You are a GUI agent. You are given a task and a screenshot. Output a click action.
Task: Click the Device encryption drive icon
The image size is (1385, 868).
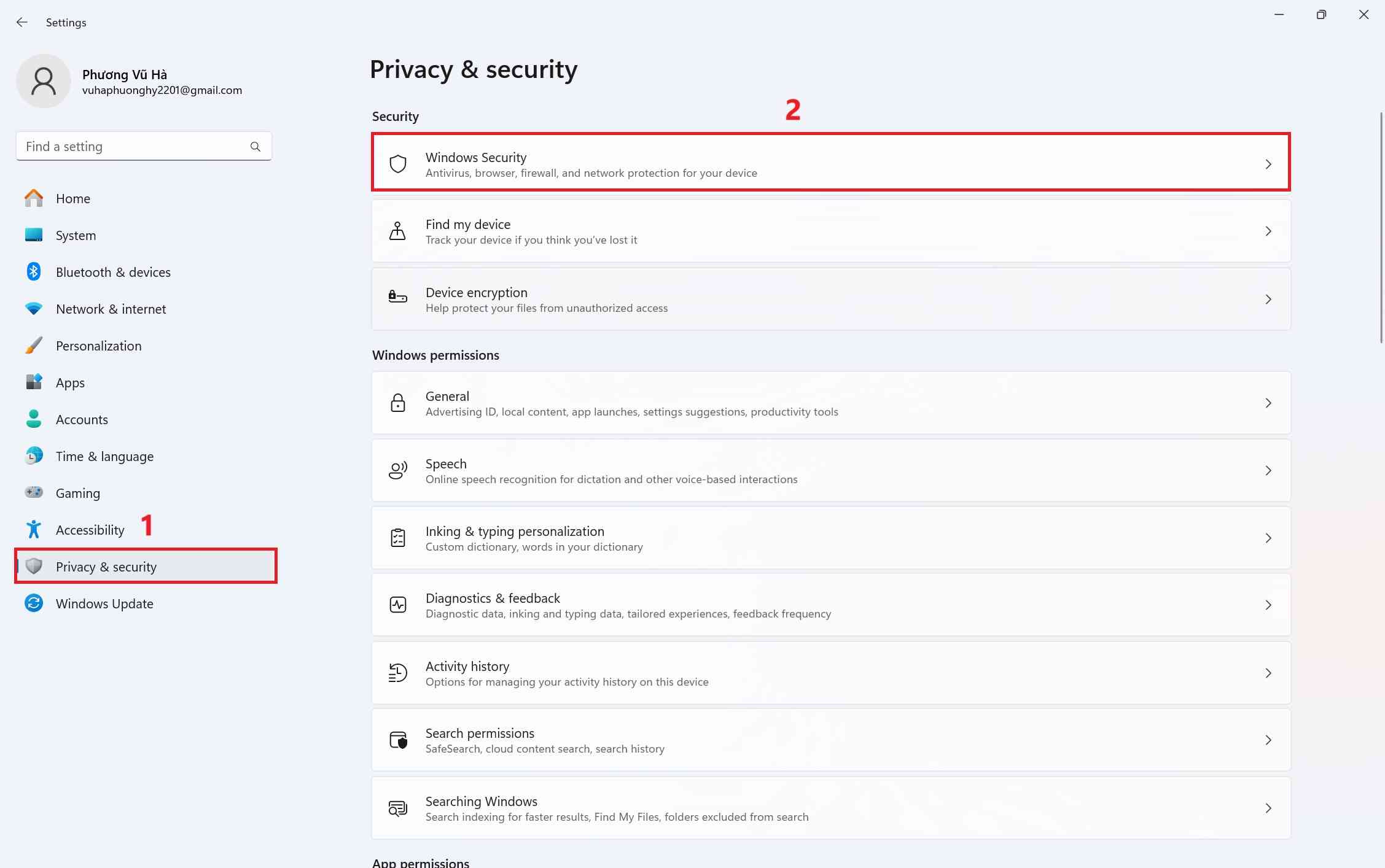click(x=398, y=298)
